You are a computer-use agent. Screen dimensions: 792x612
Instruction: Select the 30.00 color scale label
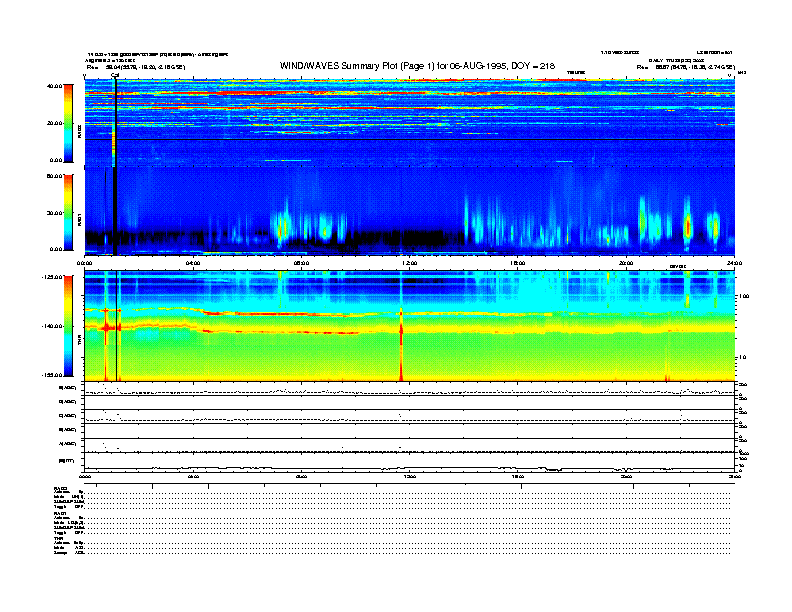click(54, 213)
